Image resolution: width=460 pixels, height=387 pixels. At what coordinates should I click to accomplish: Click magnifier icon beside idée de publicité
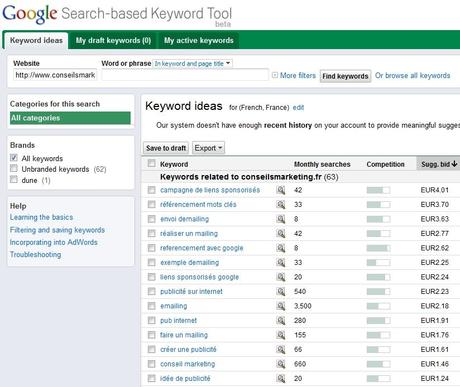(x=281, y=378)
